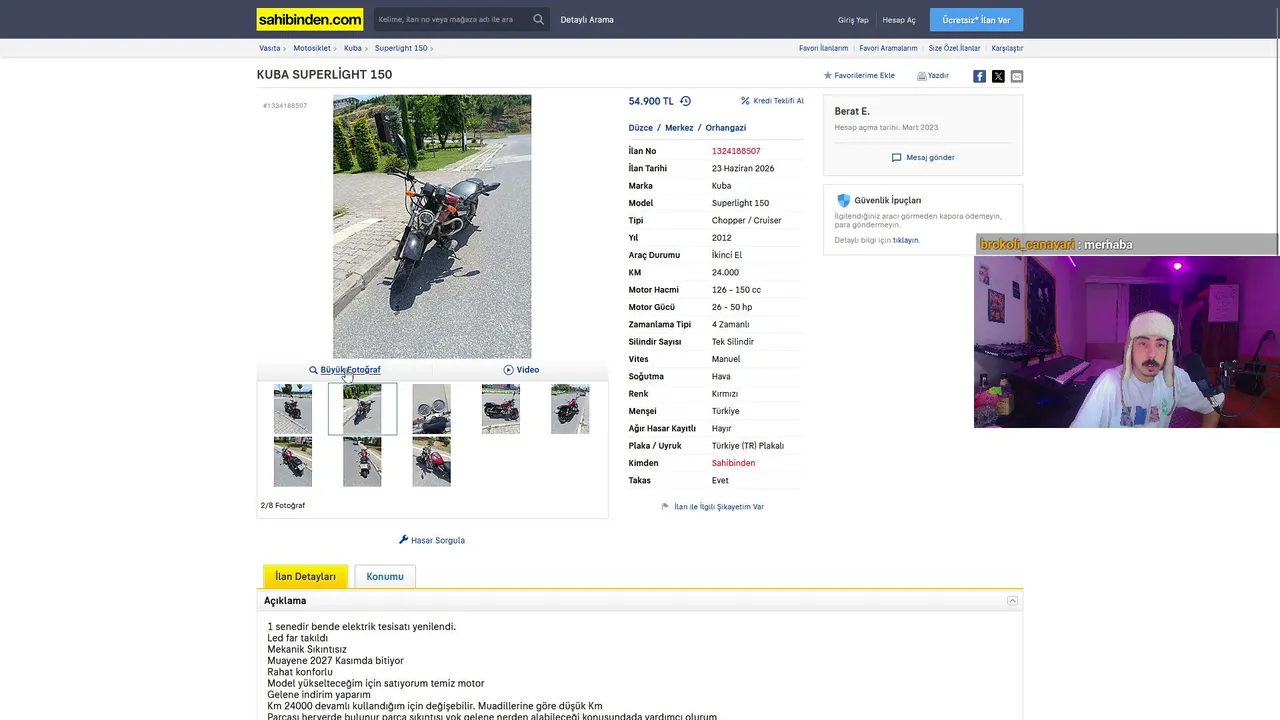
Task: Switch to the Konumu tab
Action: [x=385, y=577]
